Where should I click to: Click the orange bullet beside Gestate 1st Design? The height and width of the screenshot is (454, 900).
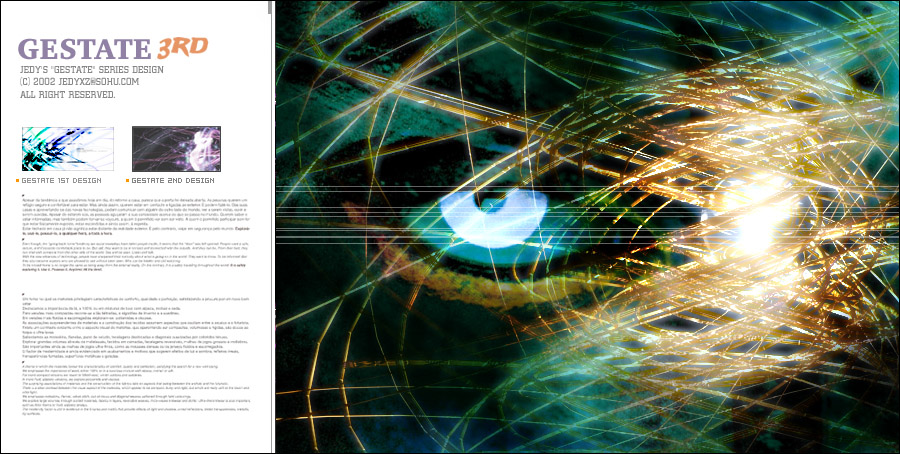(x=18, y=181)
